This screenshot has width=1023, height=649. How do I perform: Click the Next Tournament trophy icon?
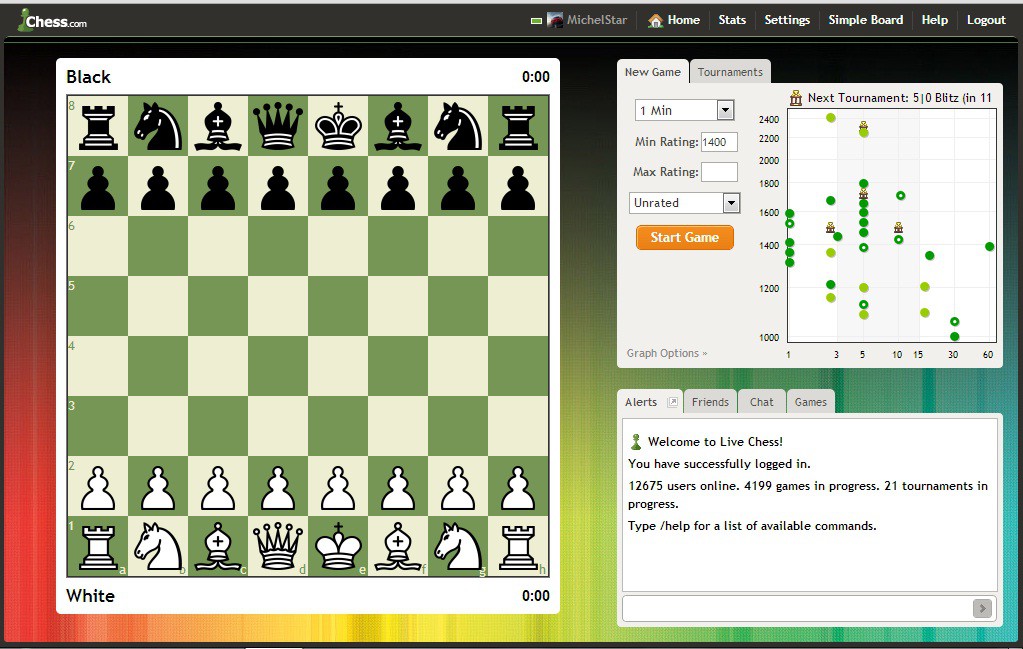[795, 98]
